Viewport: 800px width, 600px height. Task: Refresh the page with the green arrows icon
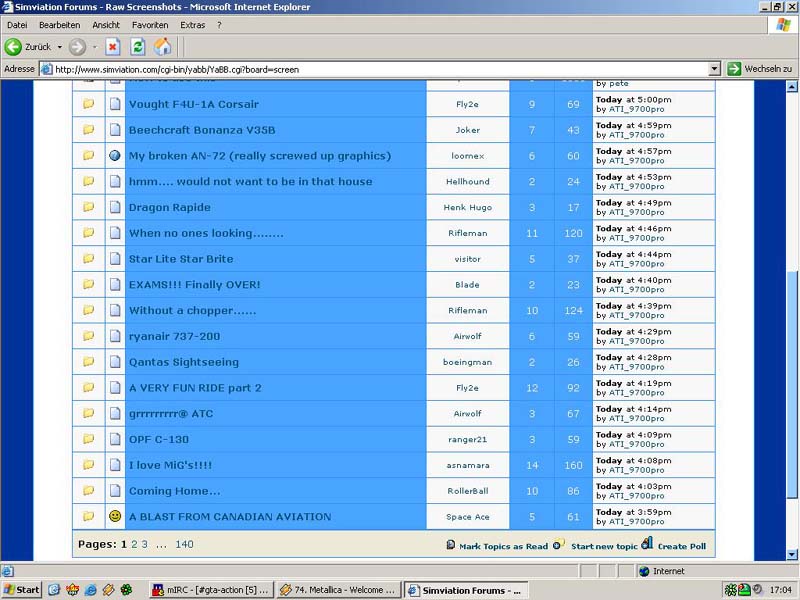(x=138, y=47)
